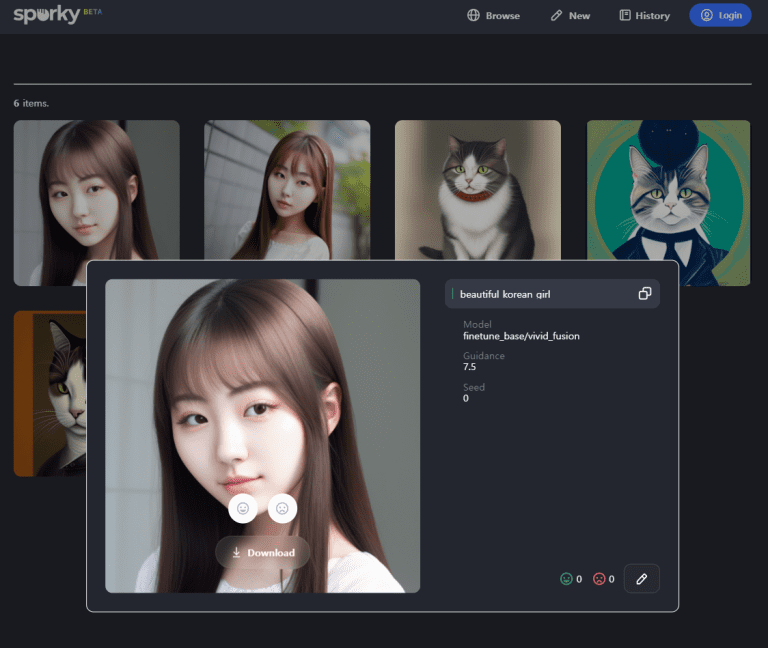Open the cat with red collar thumbnail
The image size is (768, 648).
(x=477, y=188)
